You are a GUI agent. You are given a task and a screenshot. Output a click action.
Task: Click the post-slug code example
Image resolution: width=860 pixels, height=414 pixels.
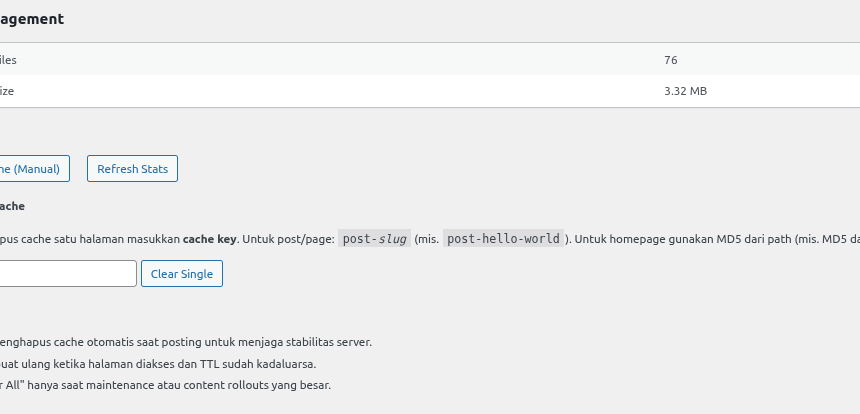[372, 239]
